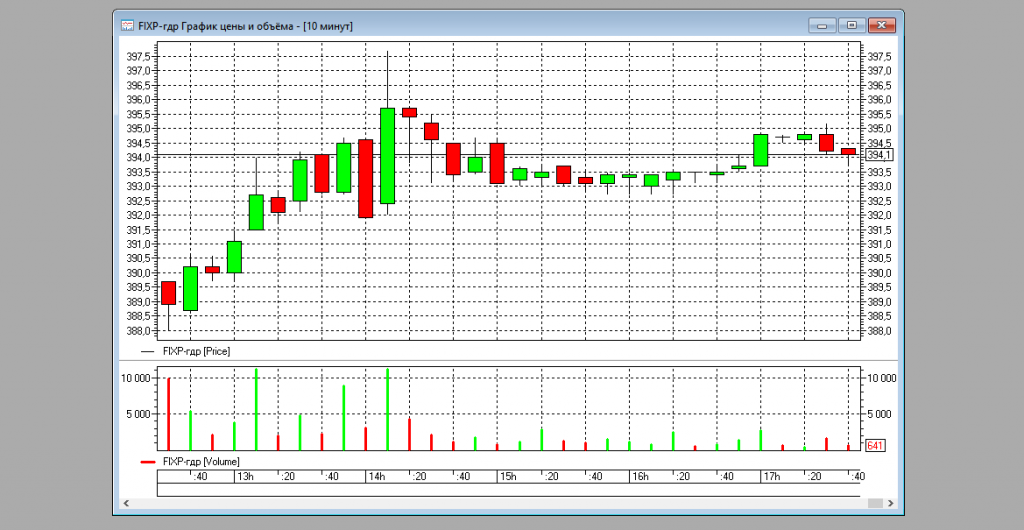The width and height of the screenshot is (1024, 530).
Task: Click the chart window icon in title bar
Action: pos(127,25)
